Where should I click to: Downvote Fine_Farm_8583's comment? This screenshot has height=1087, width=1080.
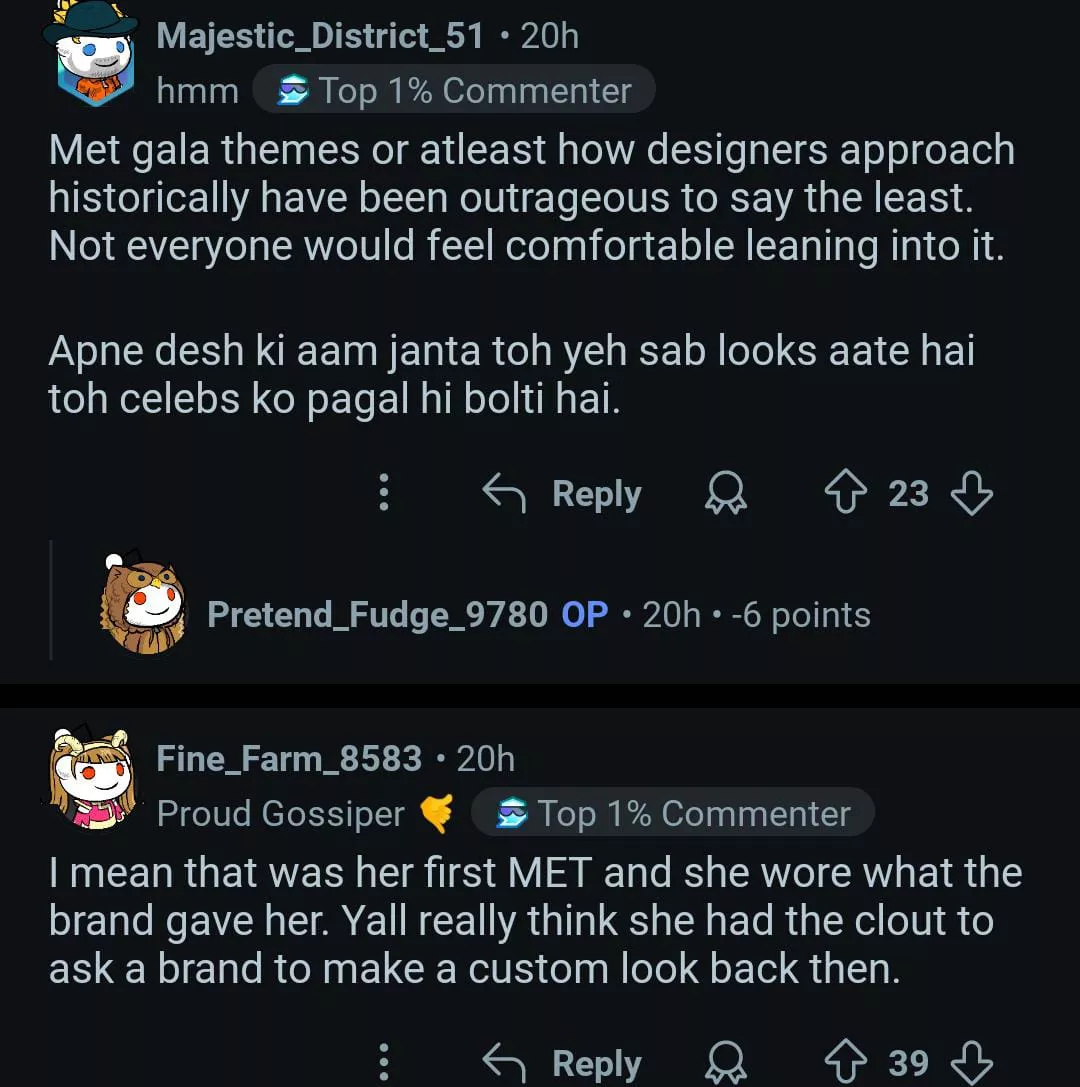tap(971, 1063)
